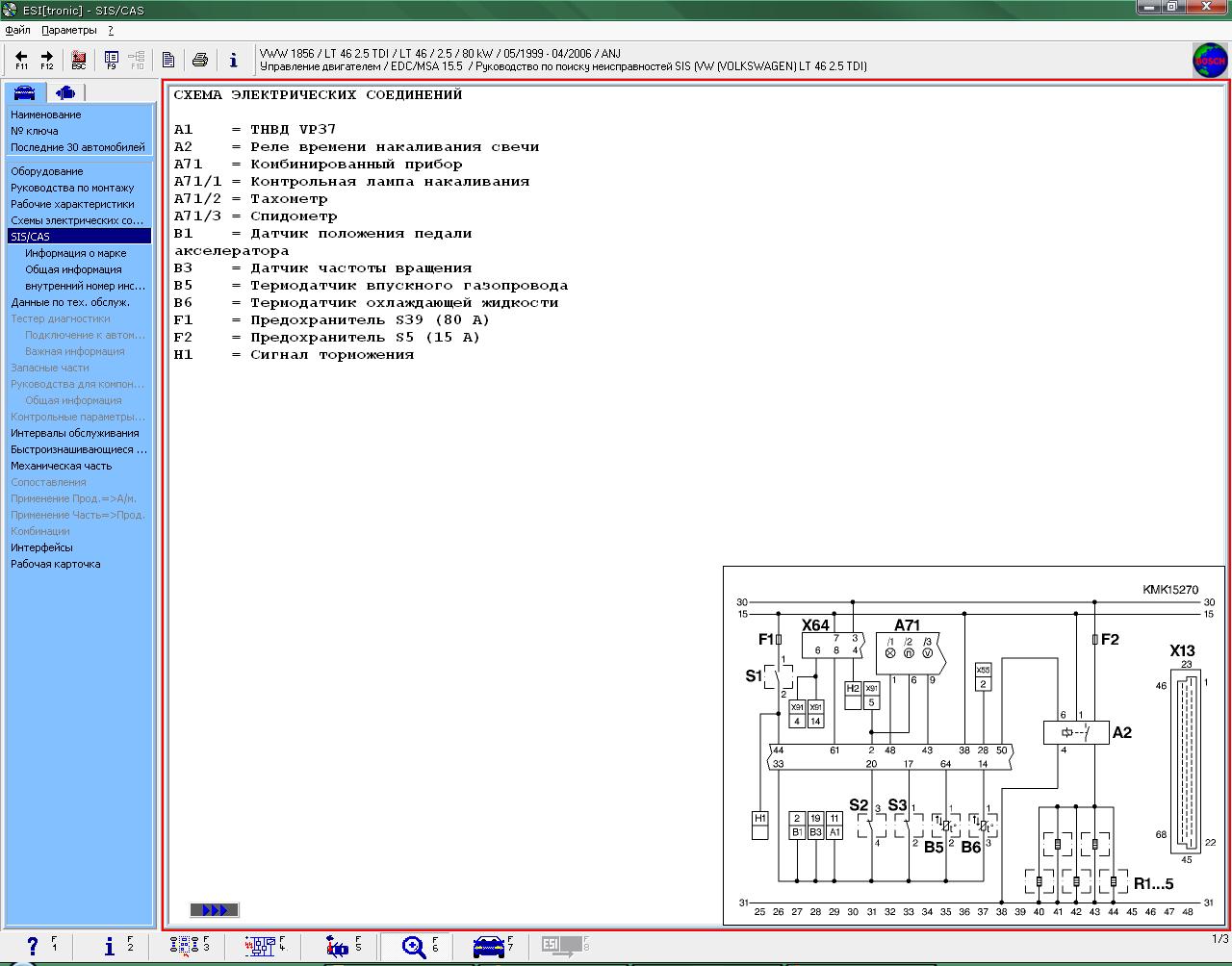Open Рабочая карточка
The width and height of the screenshot is (1232, 966).
[x=55, y=564]
